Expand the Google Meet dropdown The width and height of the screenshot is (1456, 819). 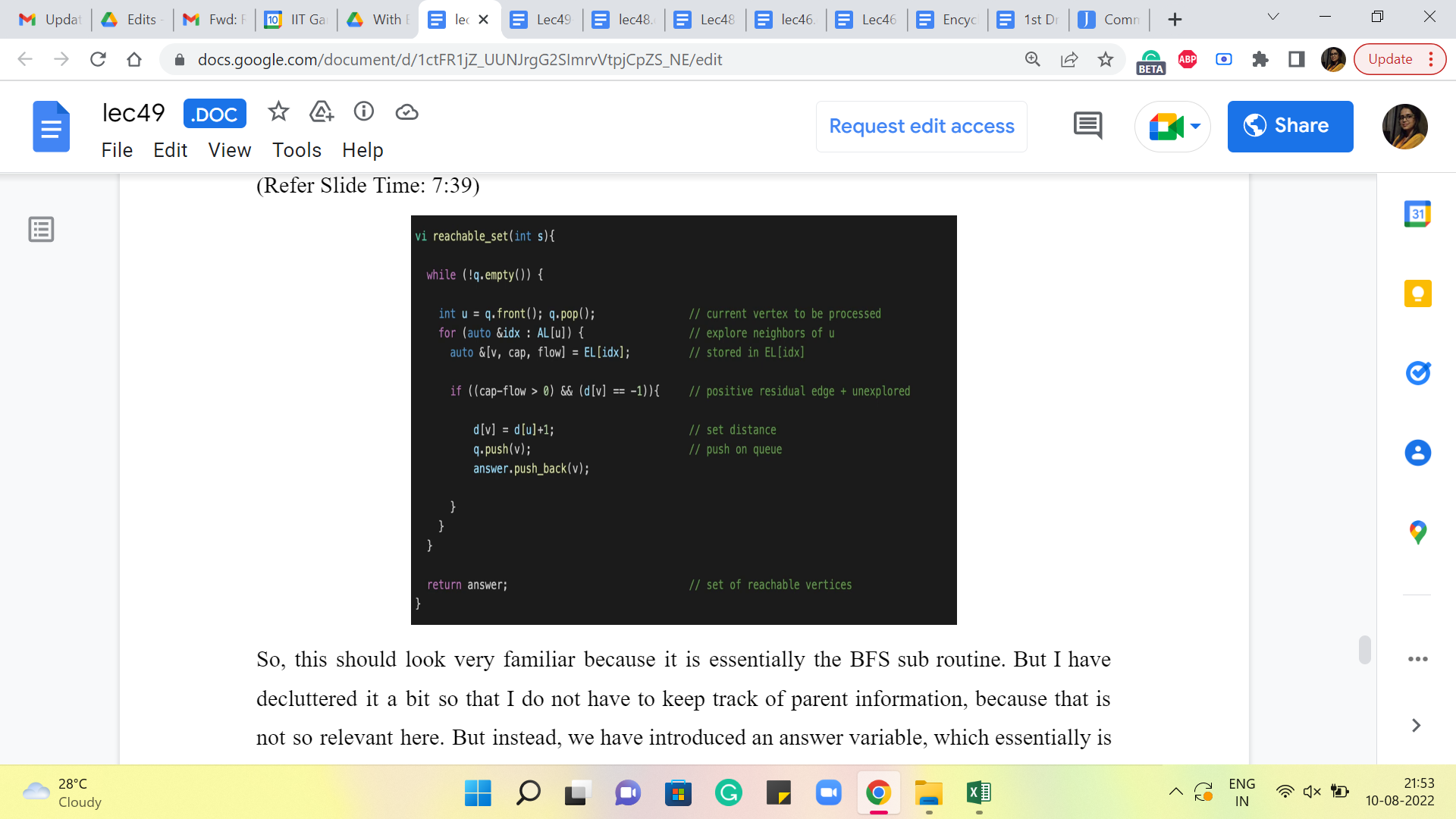[x=1196, y=126]
